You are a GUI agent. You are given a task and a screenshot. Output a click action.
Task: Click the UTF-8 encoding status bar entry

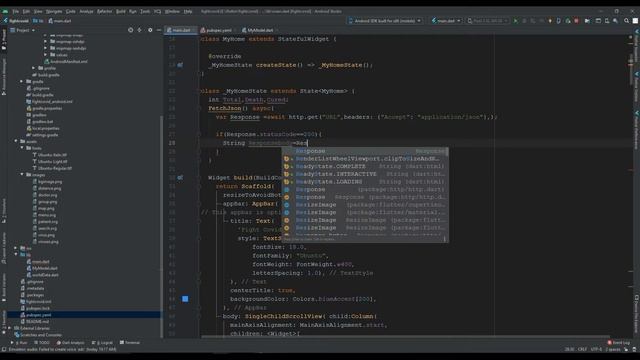596,349
